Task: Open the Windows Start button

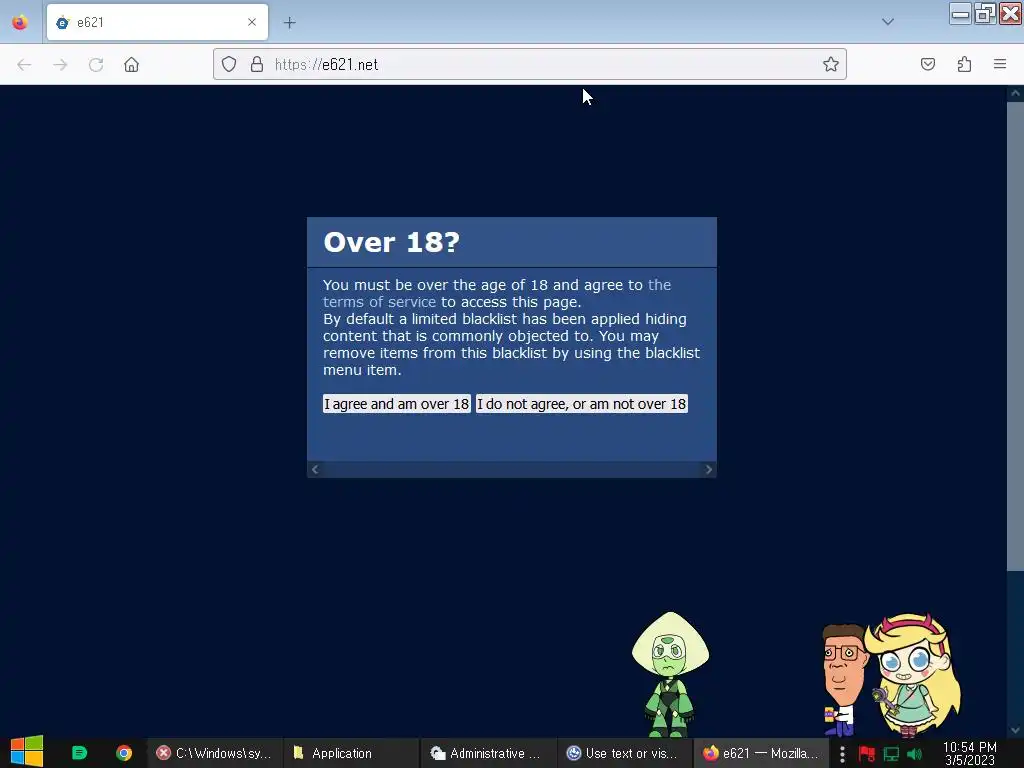Action: (27, 752)
